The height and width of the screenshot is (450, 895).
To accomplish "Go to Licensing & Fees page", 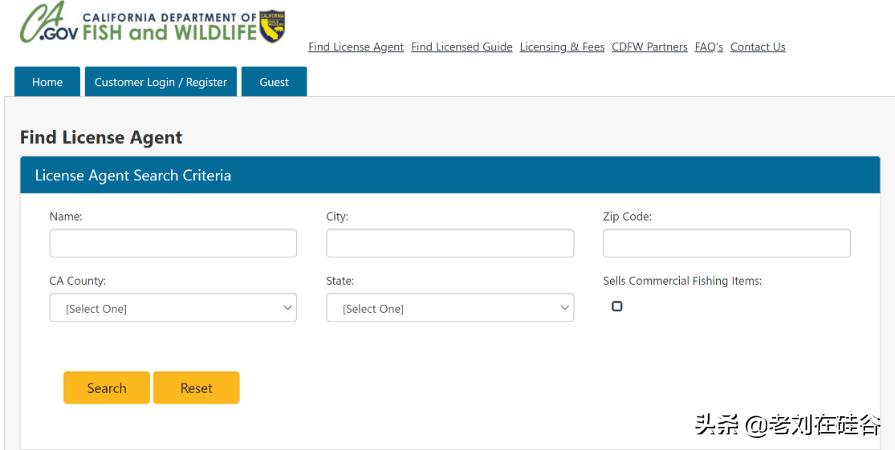I will pos(562,47).
